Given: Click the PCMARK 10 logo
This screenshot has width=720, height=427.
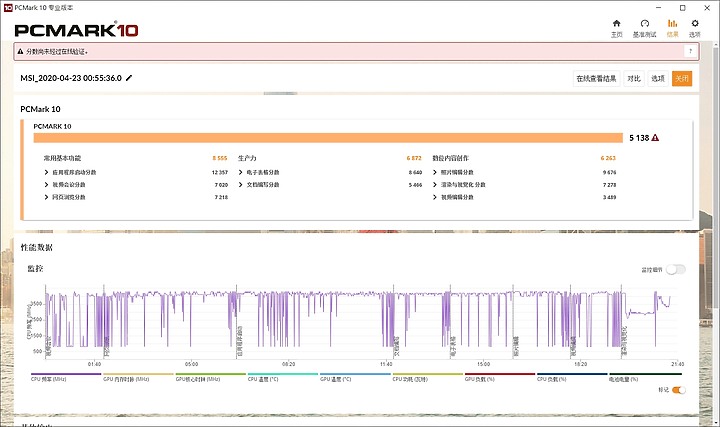Looking at the screenshot, I should pyautogui.click(x=76, y=30).
